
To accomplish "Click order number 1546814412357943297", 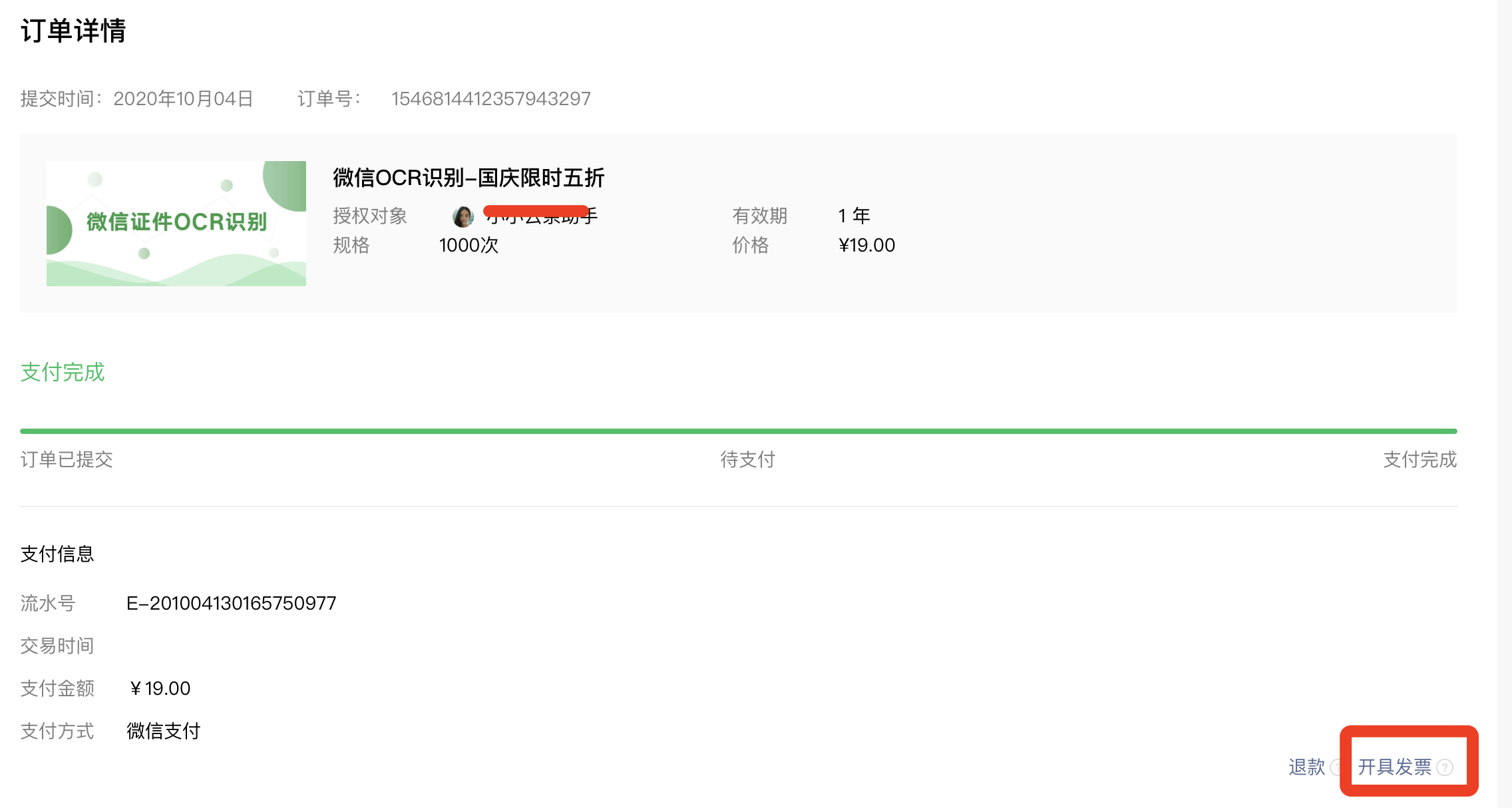I will tap(490, 99).
